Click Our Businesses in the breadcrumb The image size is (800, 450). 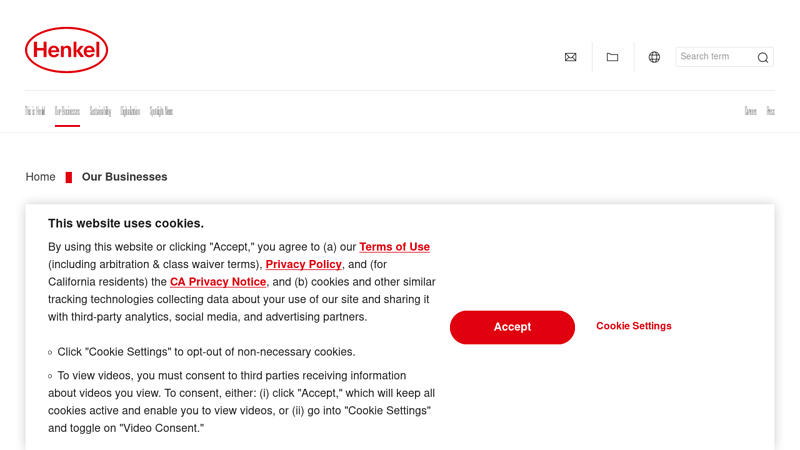125,177
